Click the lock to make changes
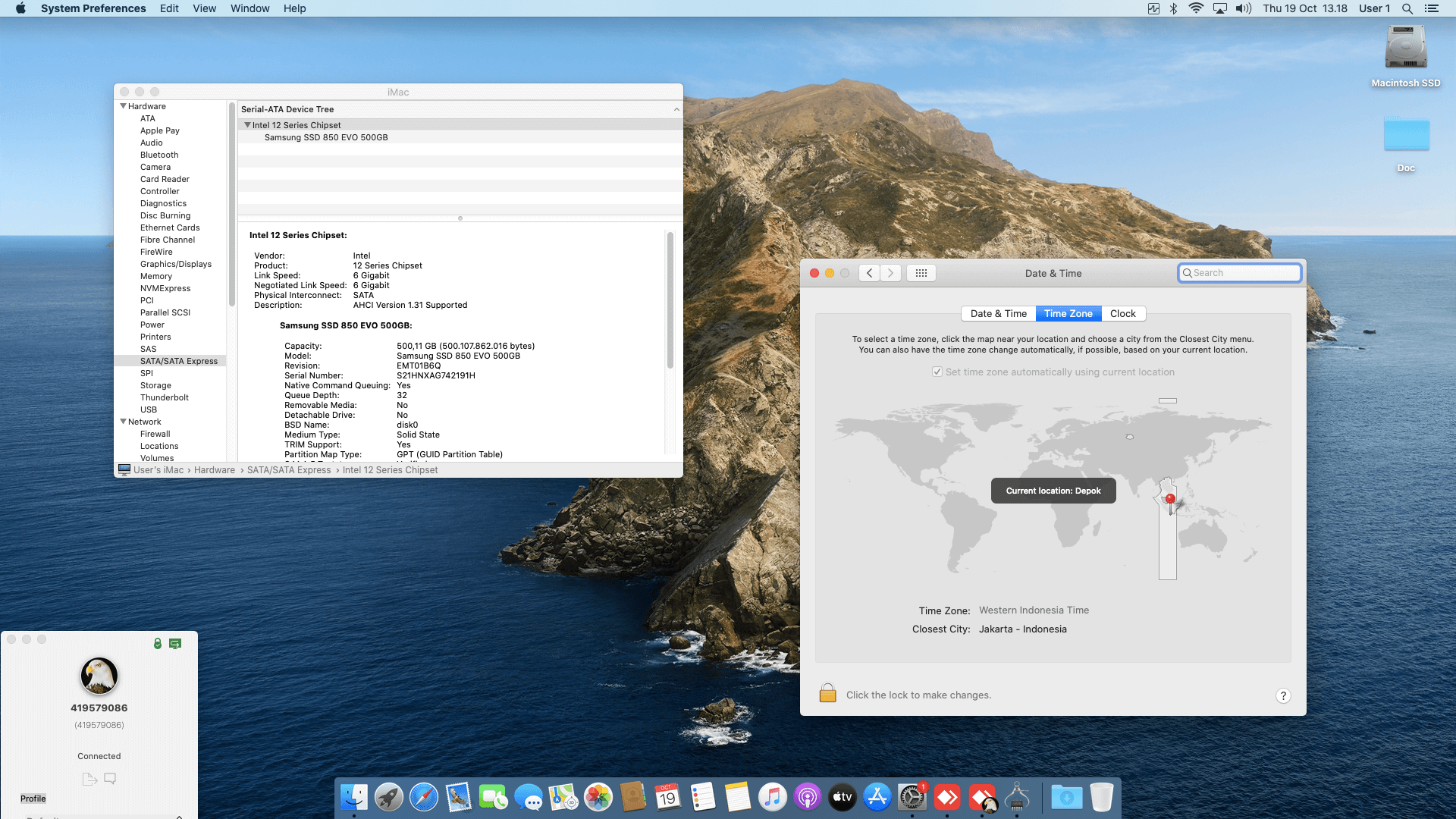1456x819 pixels. point(827,693)
